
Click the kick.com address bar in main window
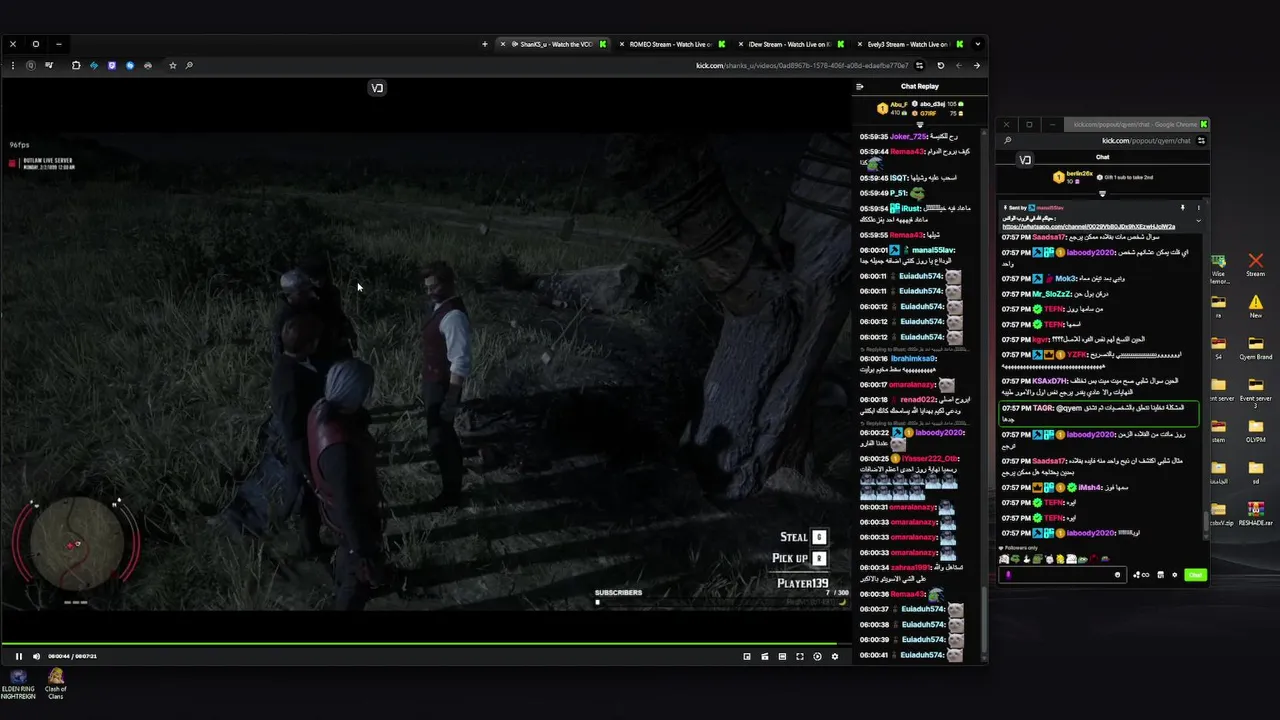pos(802,66)
